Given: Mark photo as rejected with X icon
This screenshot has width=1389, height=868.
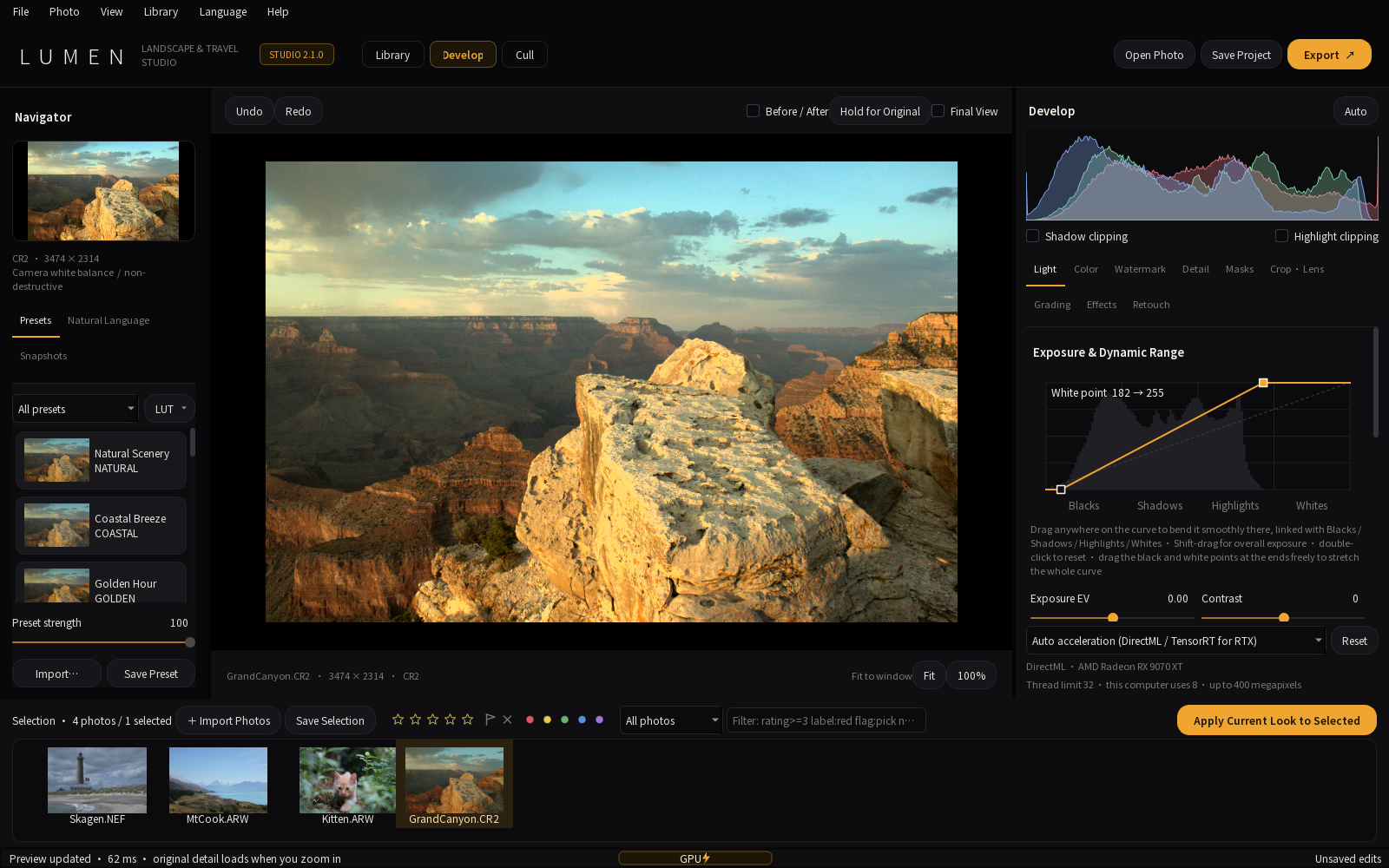Looking at the screenshot, I should pos(508,720).
